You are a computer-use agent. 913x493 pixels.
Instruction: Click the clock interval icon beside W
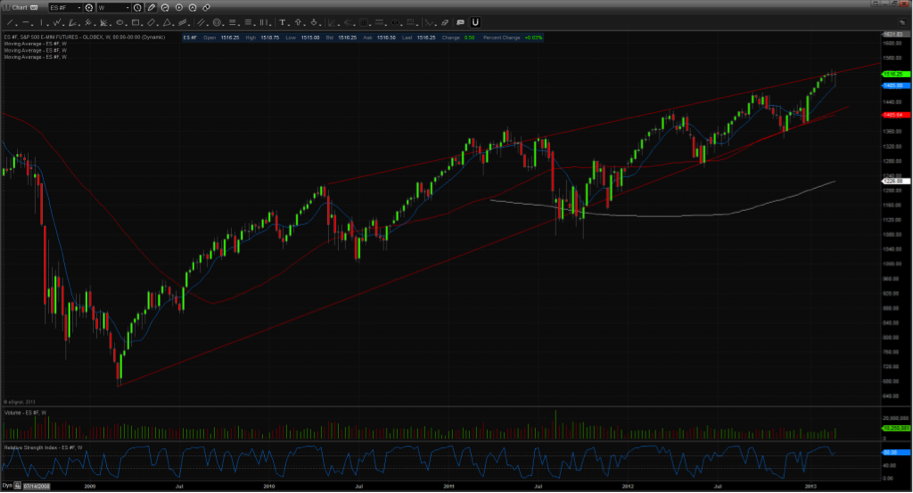point(137,8)
